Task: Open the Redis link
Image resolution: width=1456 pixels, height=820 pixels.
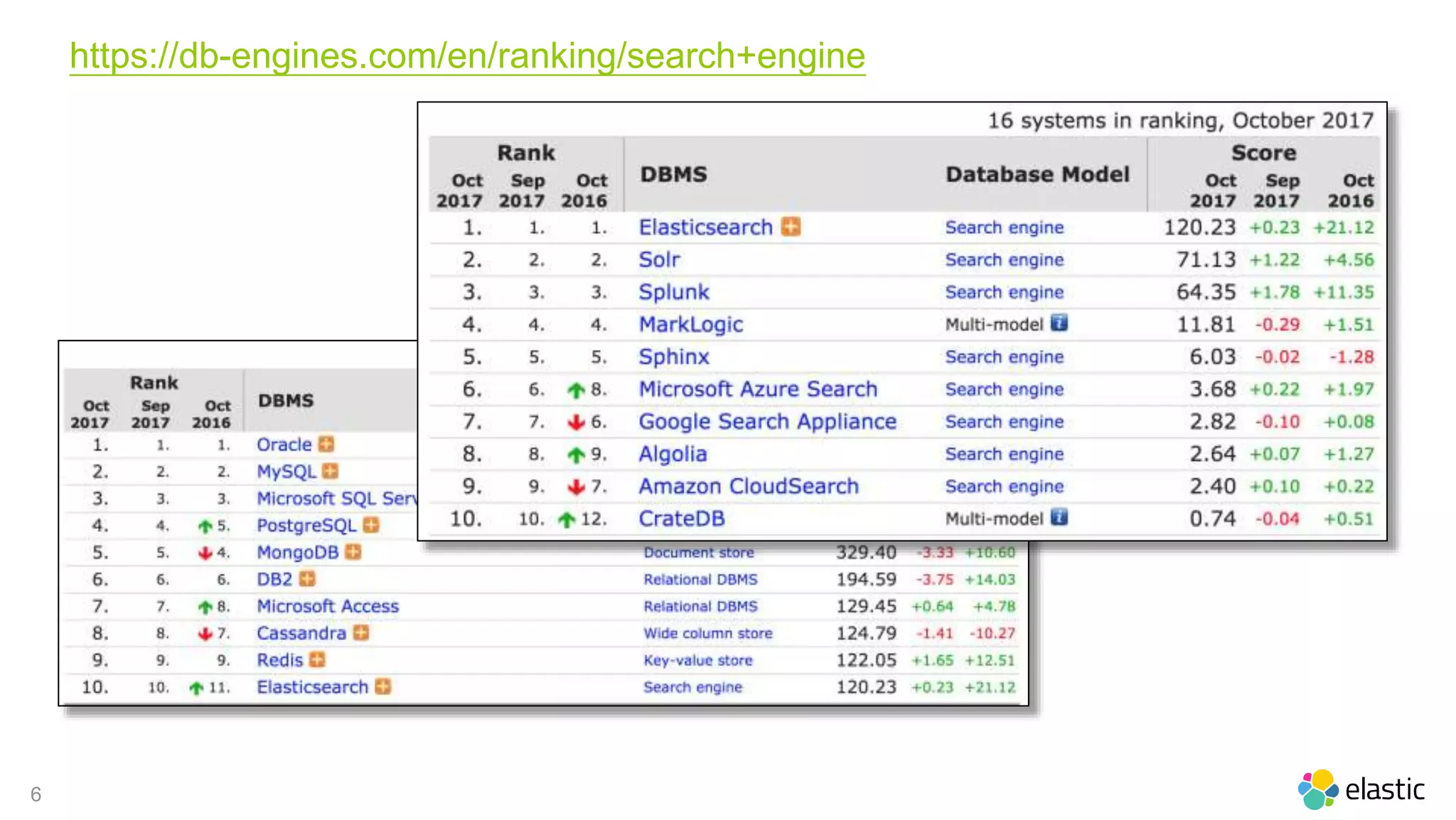Action: coord(279,660)
